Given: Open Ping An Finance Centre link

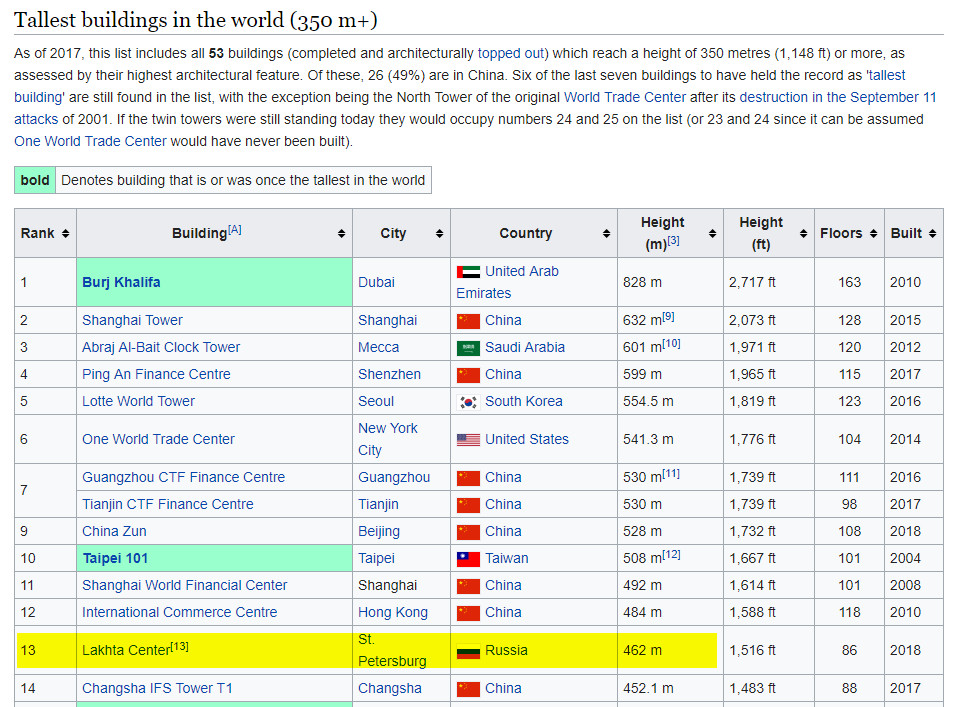Looking at the screenshot, I should pos(156,374).
